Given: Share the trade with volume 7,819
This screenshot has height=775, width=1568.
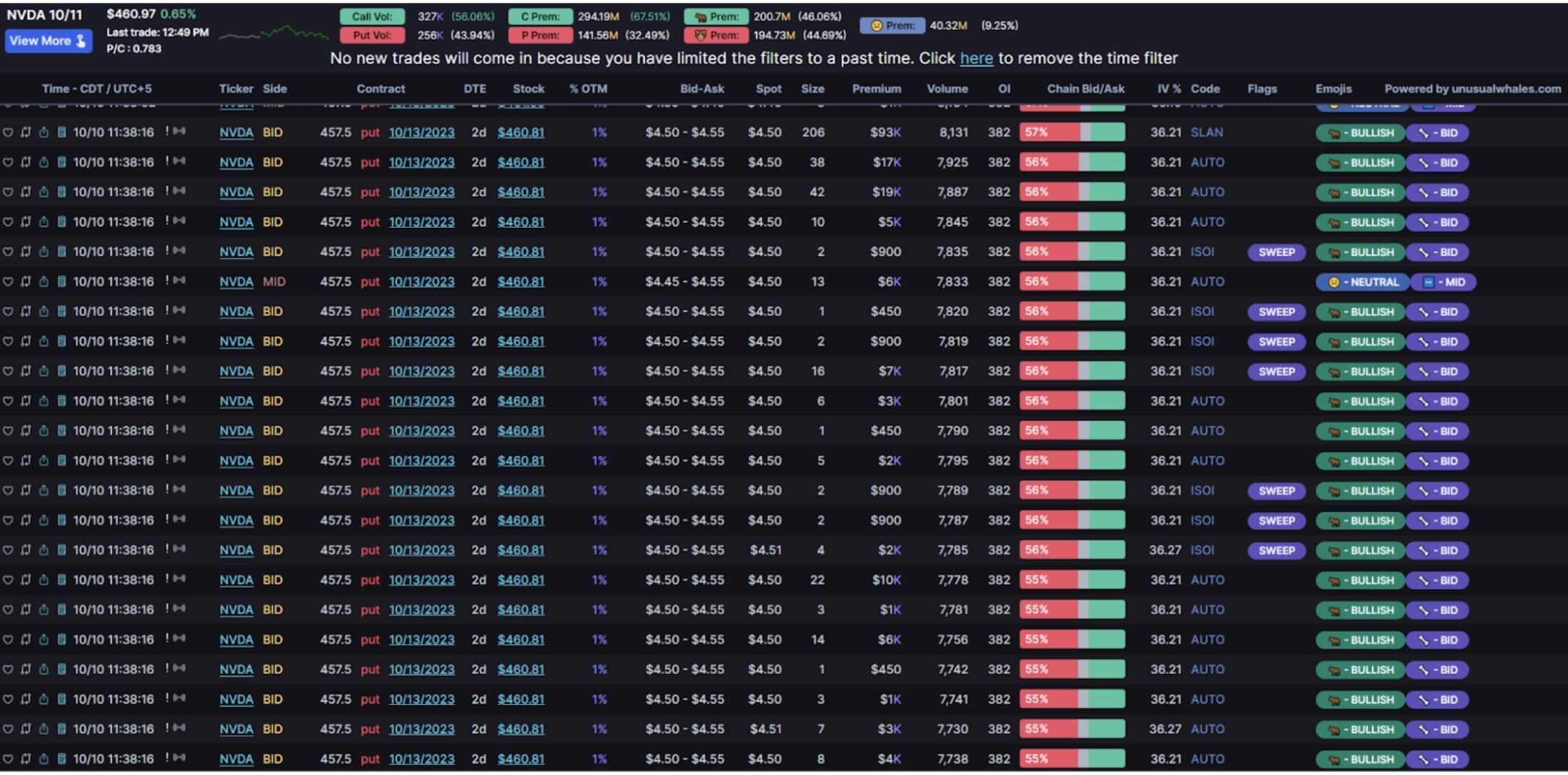Looking at the screenshot, I should tap(43, 341).
